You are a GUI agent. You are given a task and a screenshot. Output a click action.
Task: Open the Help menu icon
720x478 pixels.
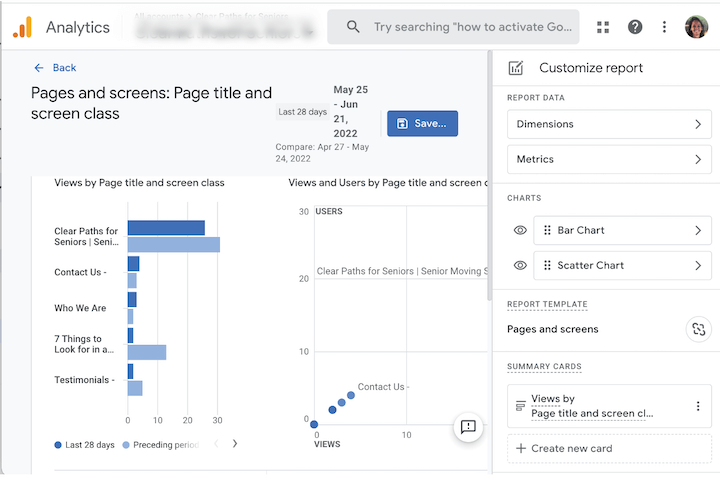click(635, 27)
